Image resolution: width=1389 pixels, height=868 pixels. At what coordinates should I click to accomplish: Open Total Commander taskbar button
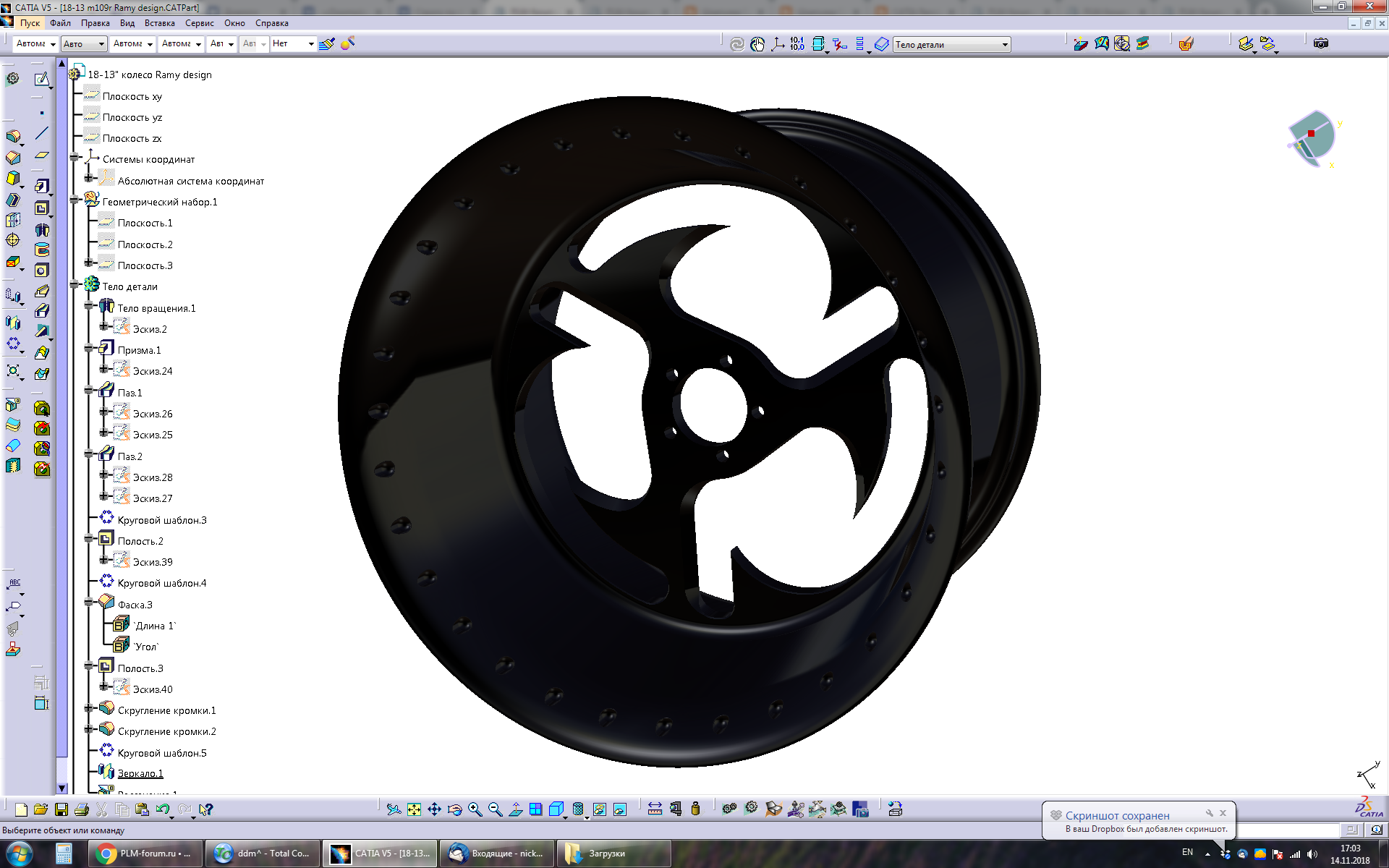[x=262, y=854]
